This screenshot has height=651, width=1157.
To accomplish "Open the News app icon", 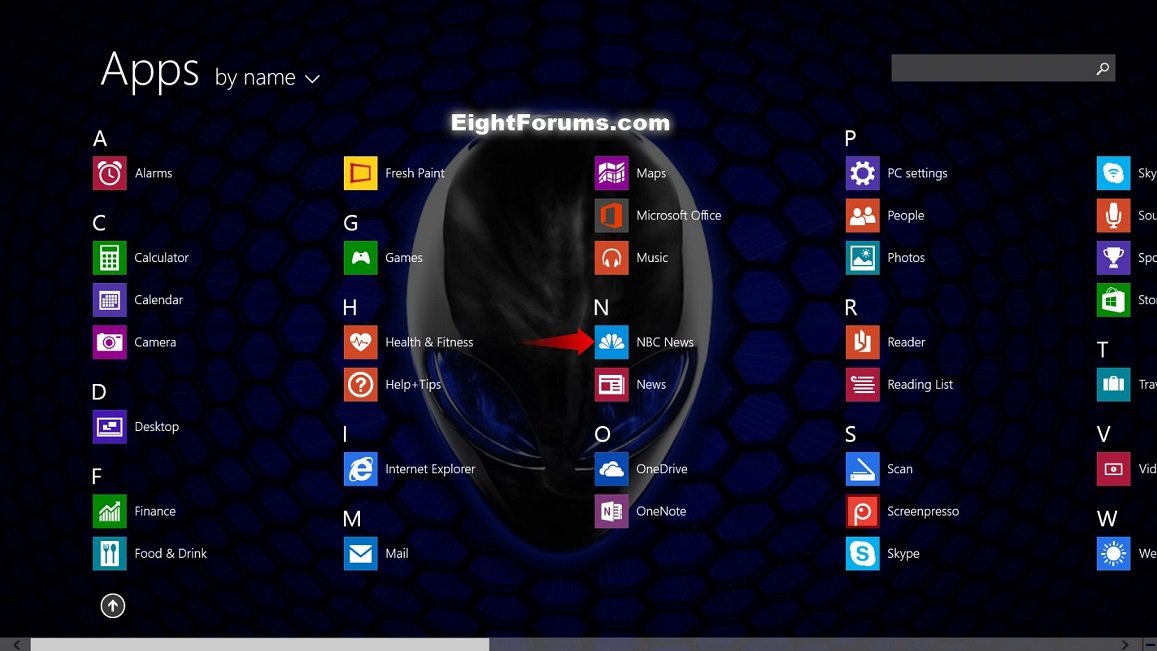I will (x=612, y=385).
